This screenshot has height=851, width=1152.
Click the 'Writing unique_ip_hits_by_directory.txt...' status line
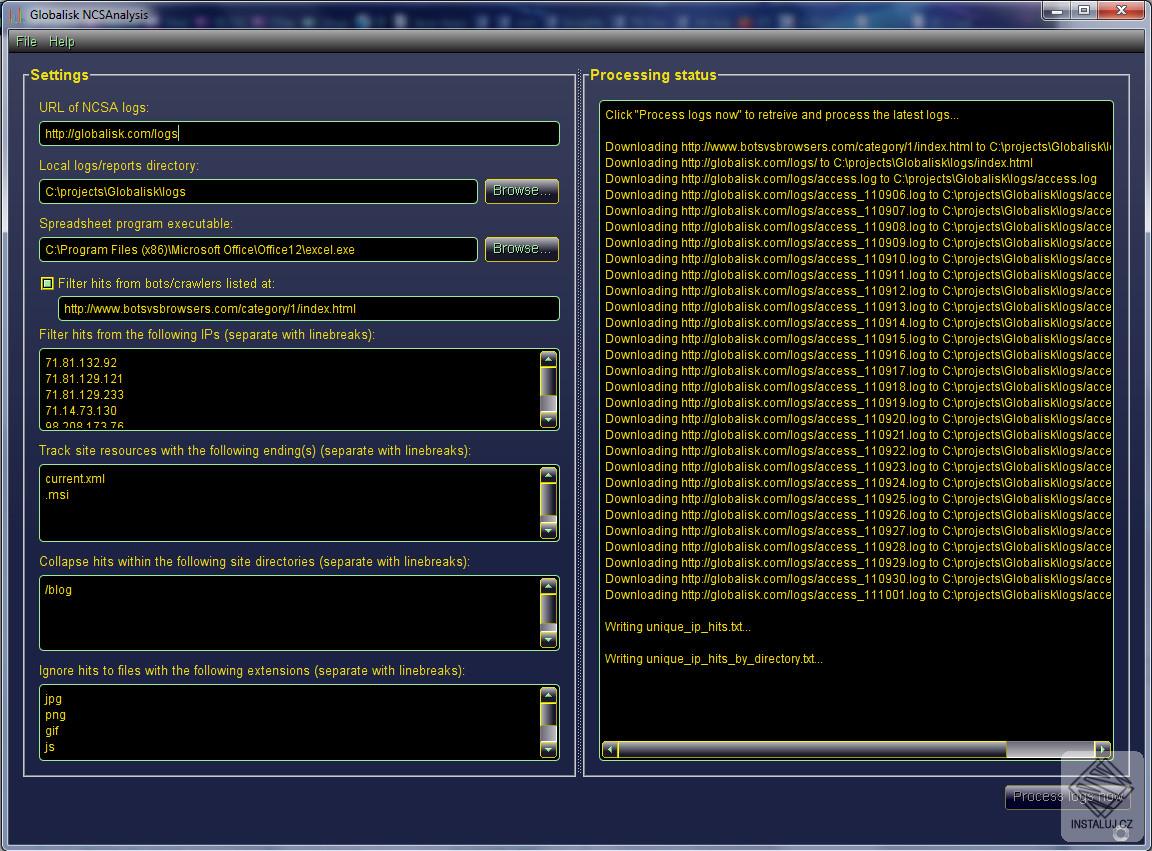713,659
